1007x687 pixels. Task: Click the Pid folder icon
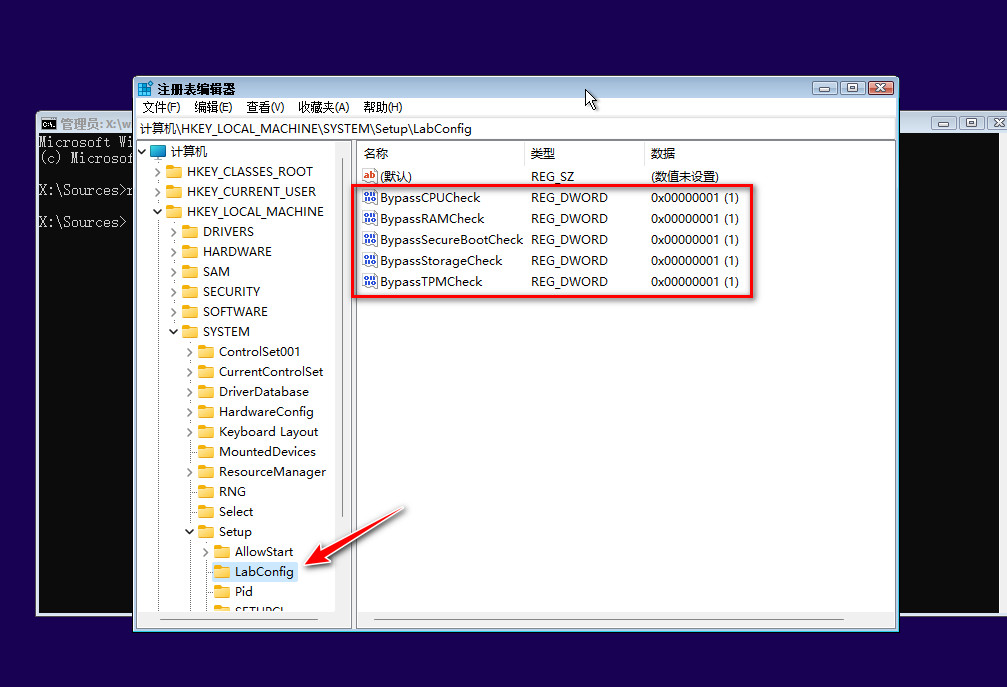tap(222, 591)
